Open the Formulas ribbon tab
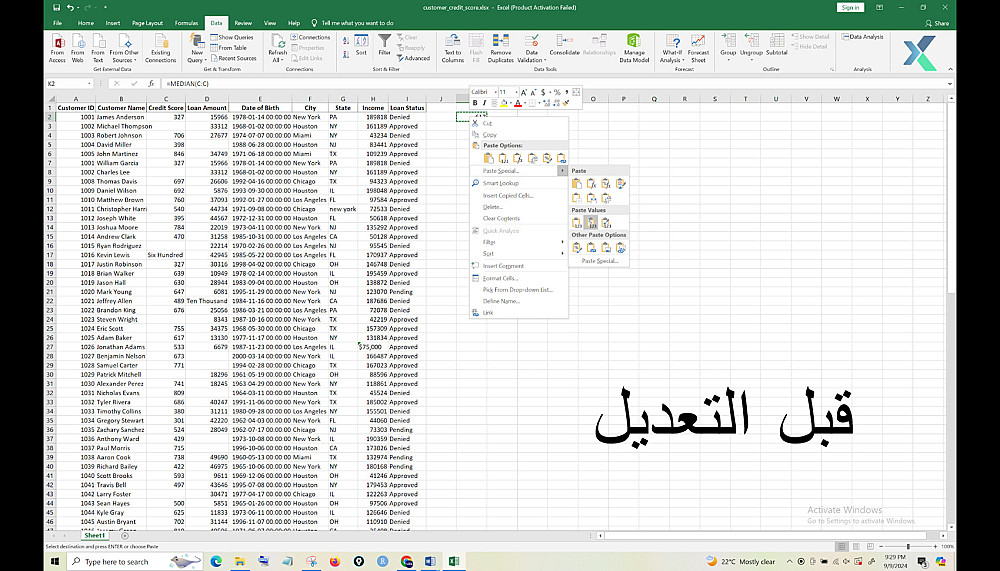This screenshot has width=1000, height=571. [x=186, y=23]
